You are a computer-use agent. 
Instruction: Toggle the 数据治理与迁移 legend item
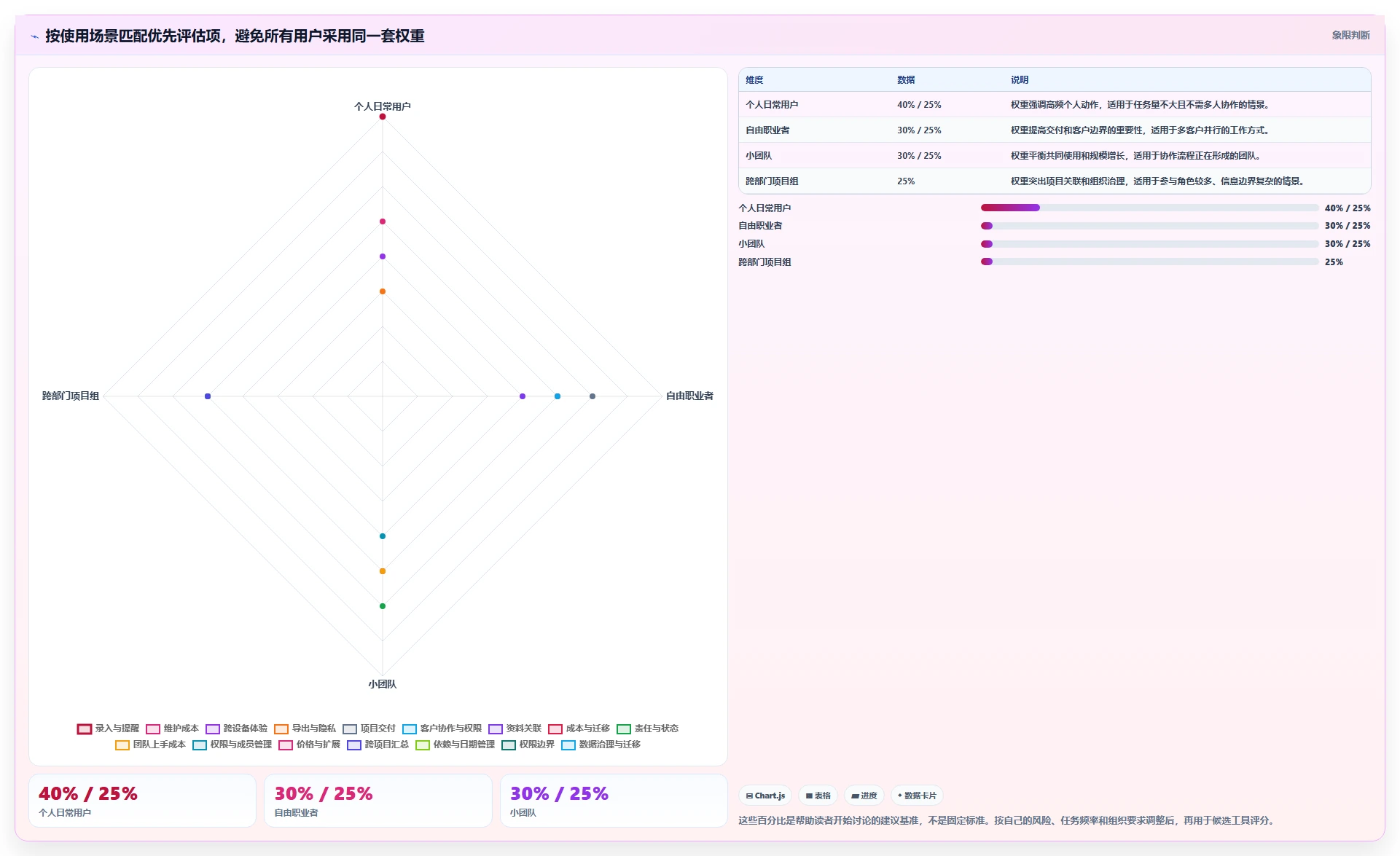click(601, 745)
